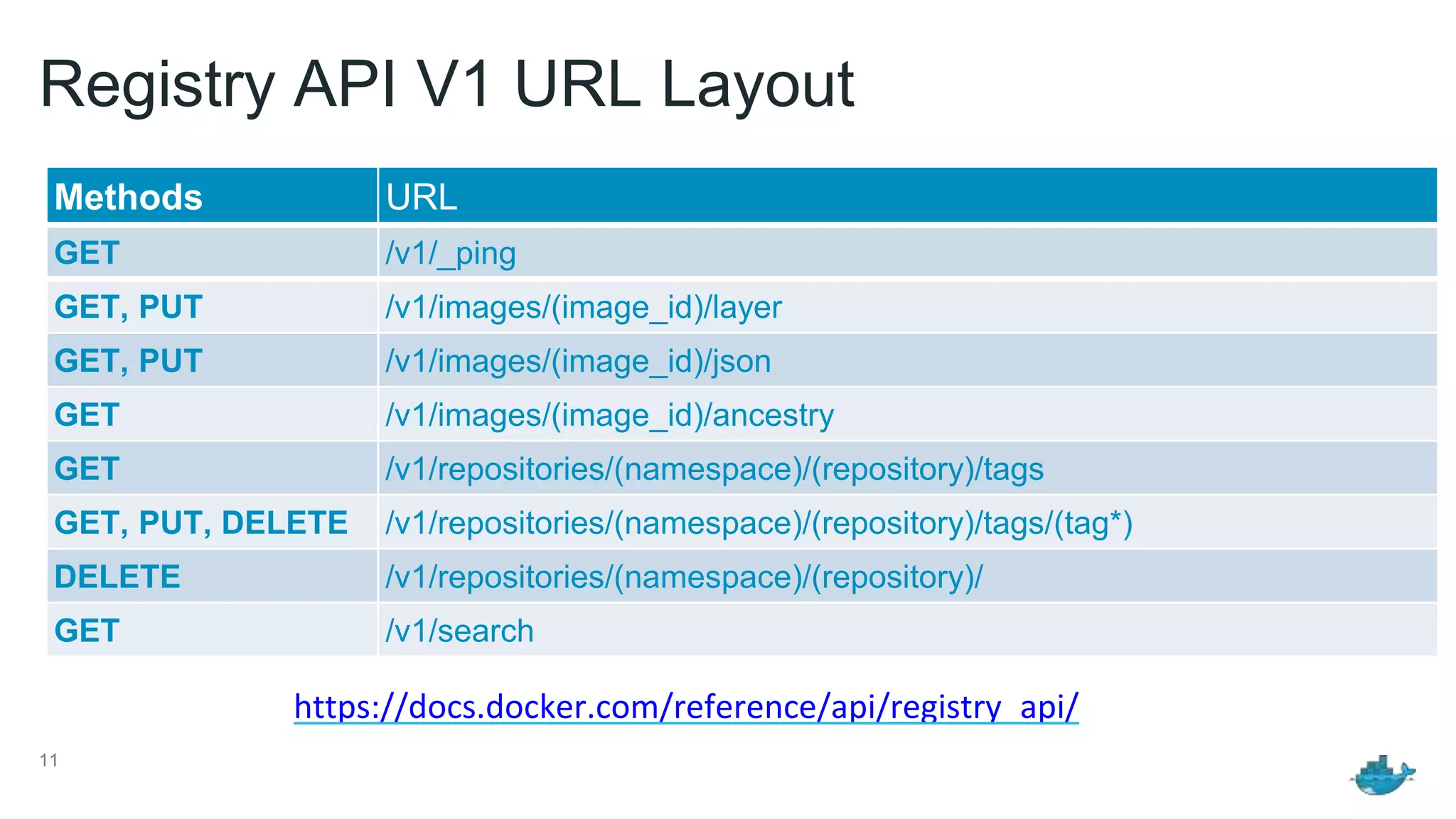This screenshot has height=819, width=1456.
Task: Click 'GET, PUT' in the json row
Action: point(212,360)
